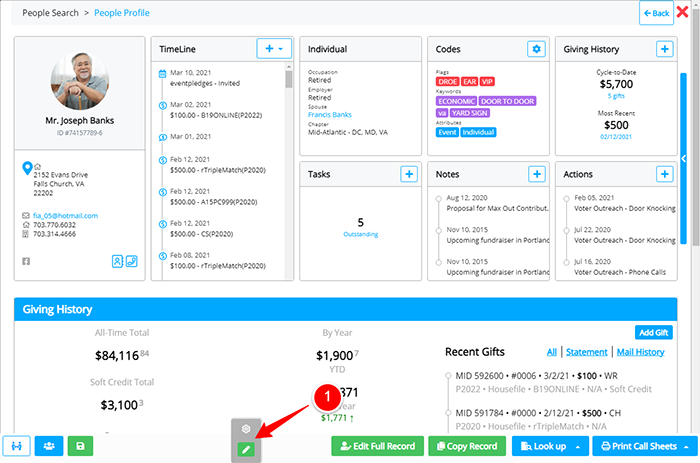Click the YARD SIGN keyword tag
This screenshot has height=463, width=700.
click(470, 113)
